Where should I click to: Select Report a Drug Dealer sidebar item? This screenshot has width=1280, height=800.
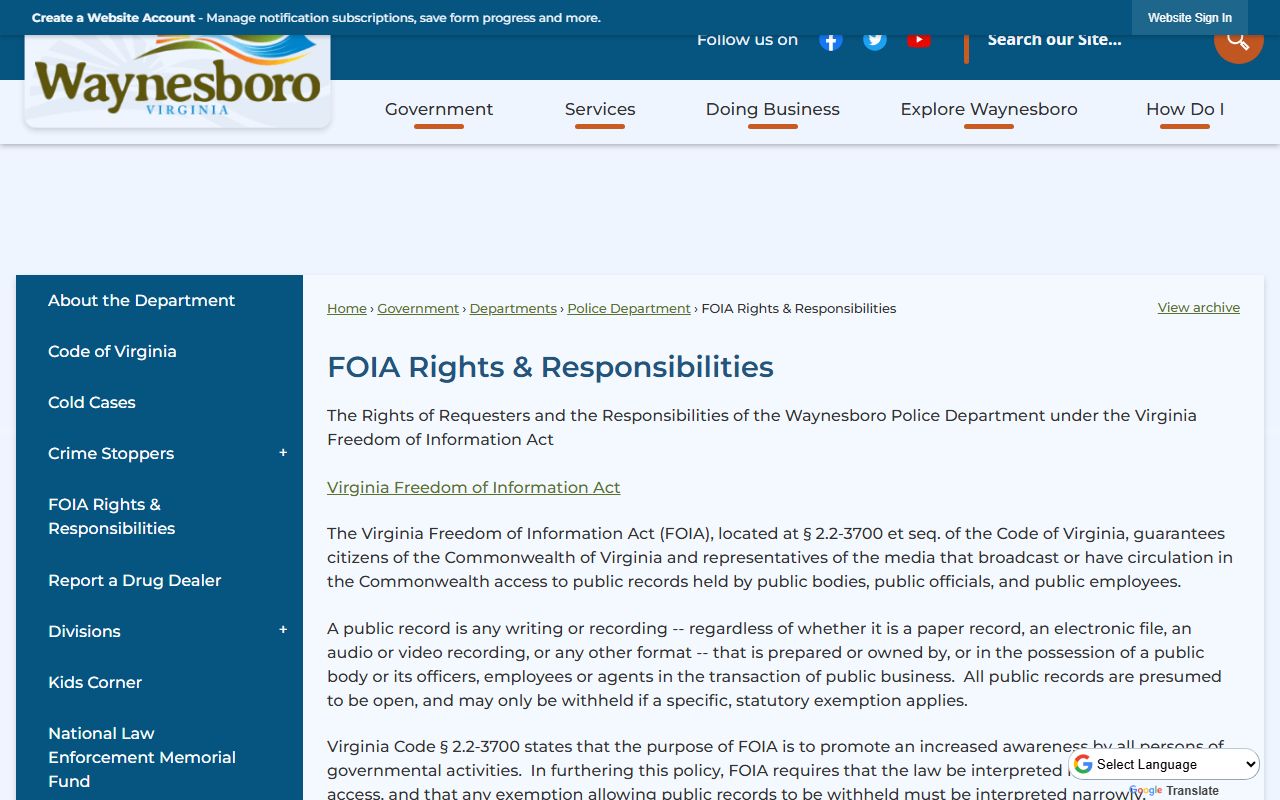click(x=134, y=580)
